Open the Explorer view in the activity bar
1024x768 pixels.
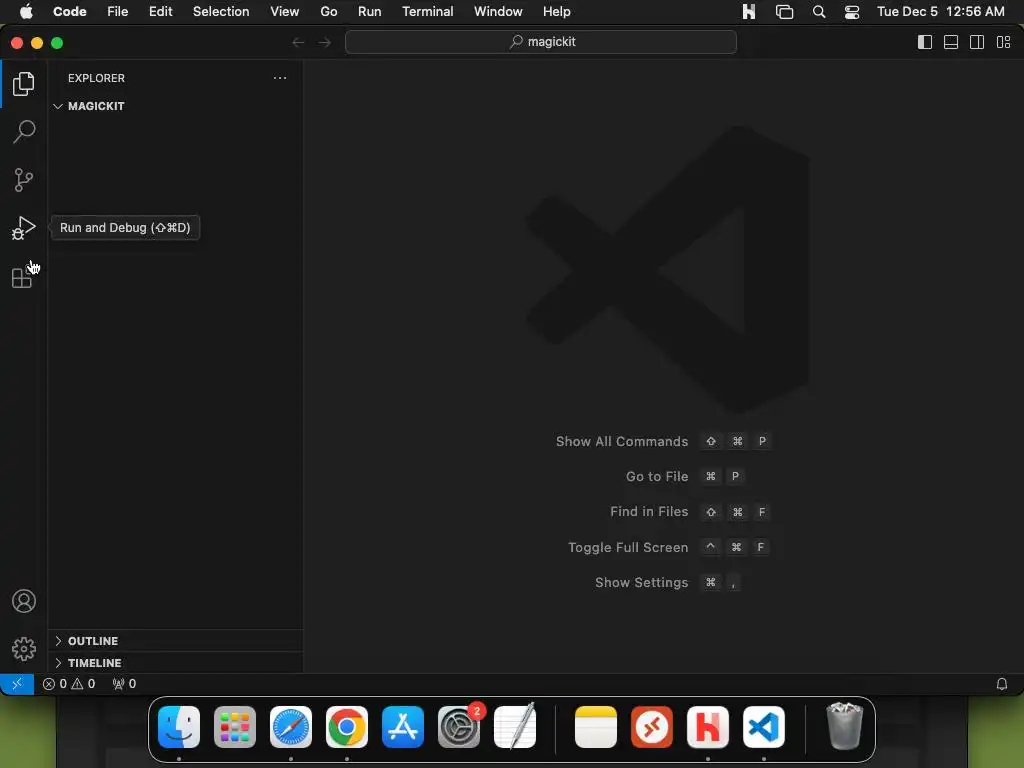pos(24,84)
